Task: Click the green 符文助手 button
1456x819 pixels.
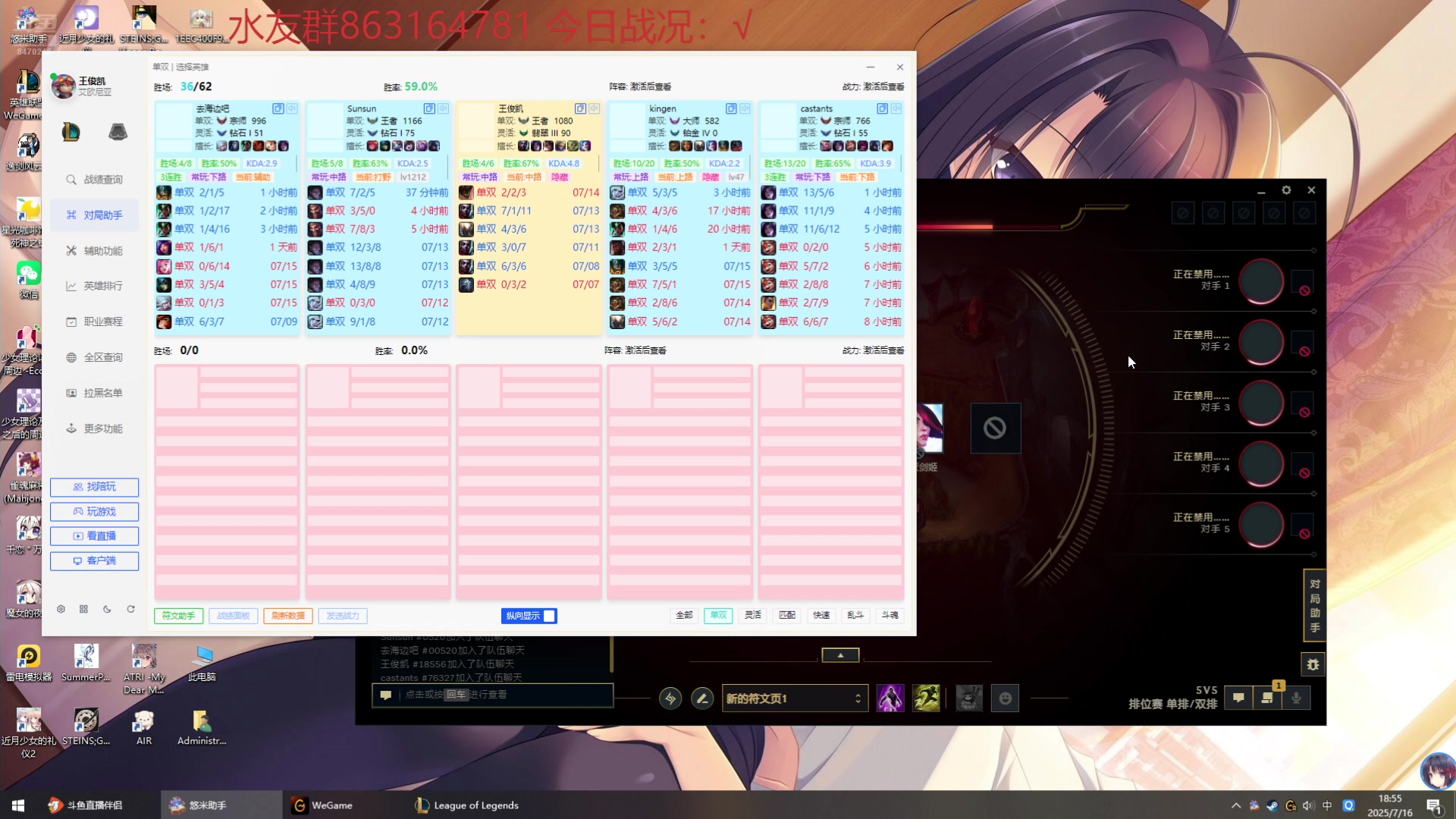Action: [179, 616]
